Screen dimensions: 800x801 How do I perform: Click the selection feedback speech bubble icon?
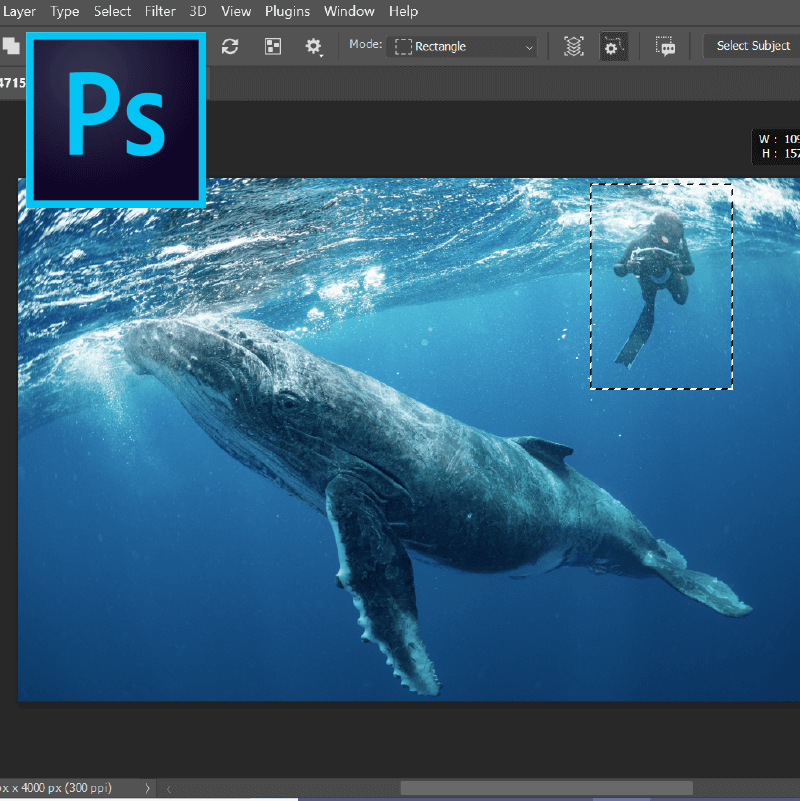point(666,46)
